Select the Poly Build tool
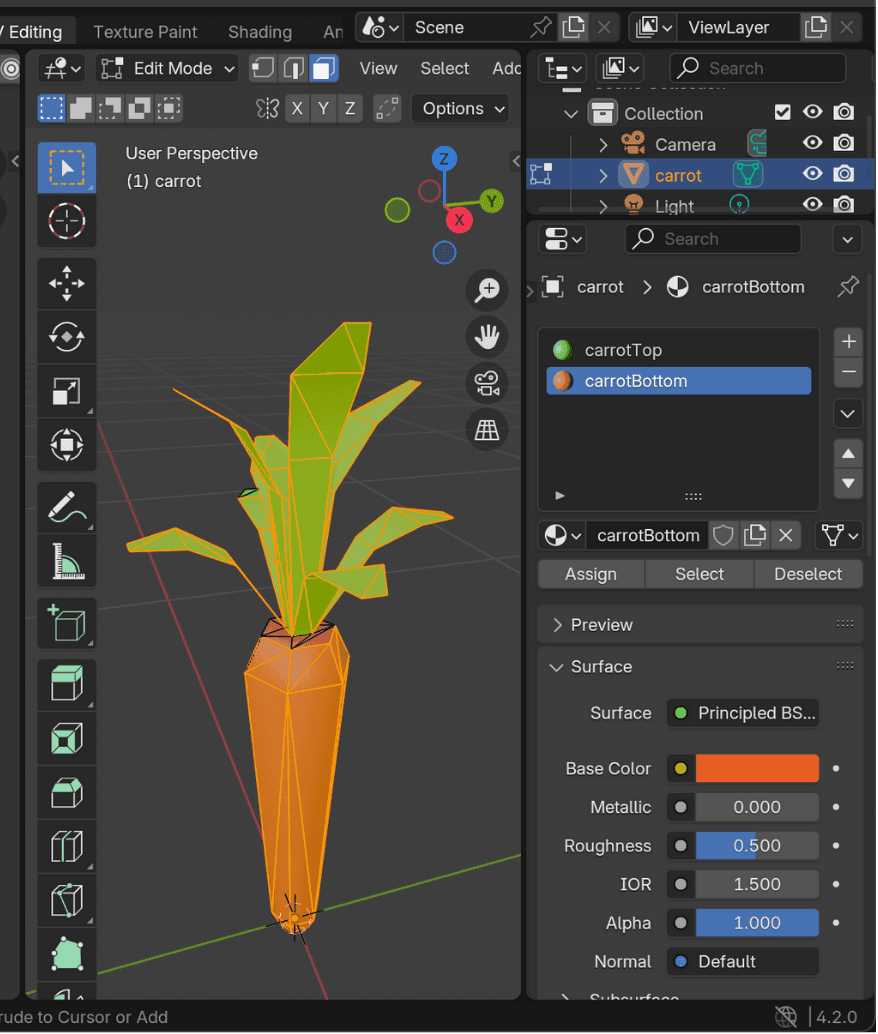This screenshot has height=1034, width=878. (x=67, y=954)
